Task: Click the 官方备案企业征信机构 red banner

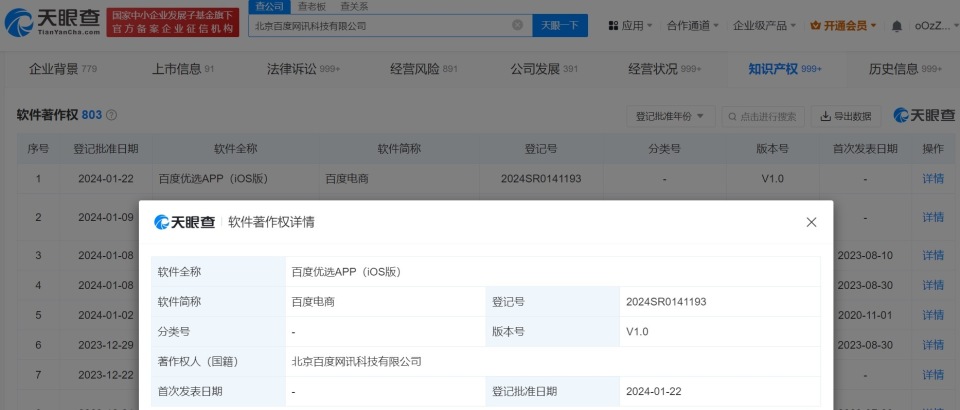Action: pyautogui.click(x=173, y=23)
